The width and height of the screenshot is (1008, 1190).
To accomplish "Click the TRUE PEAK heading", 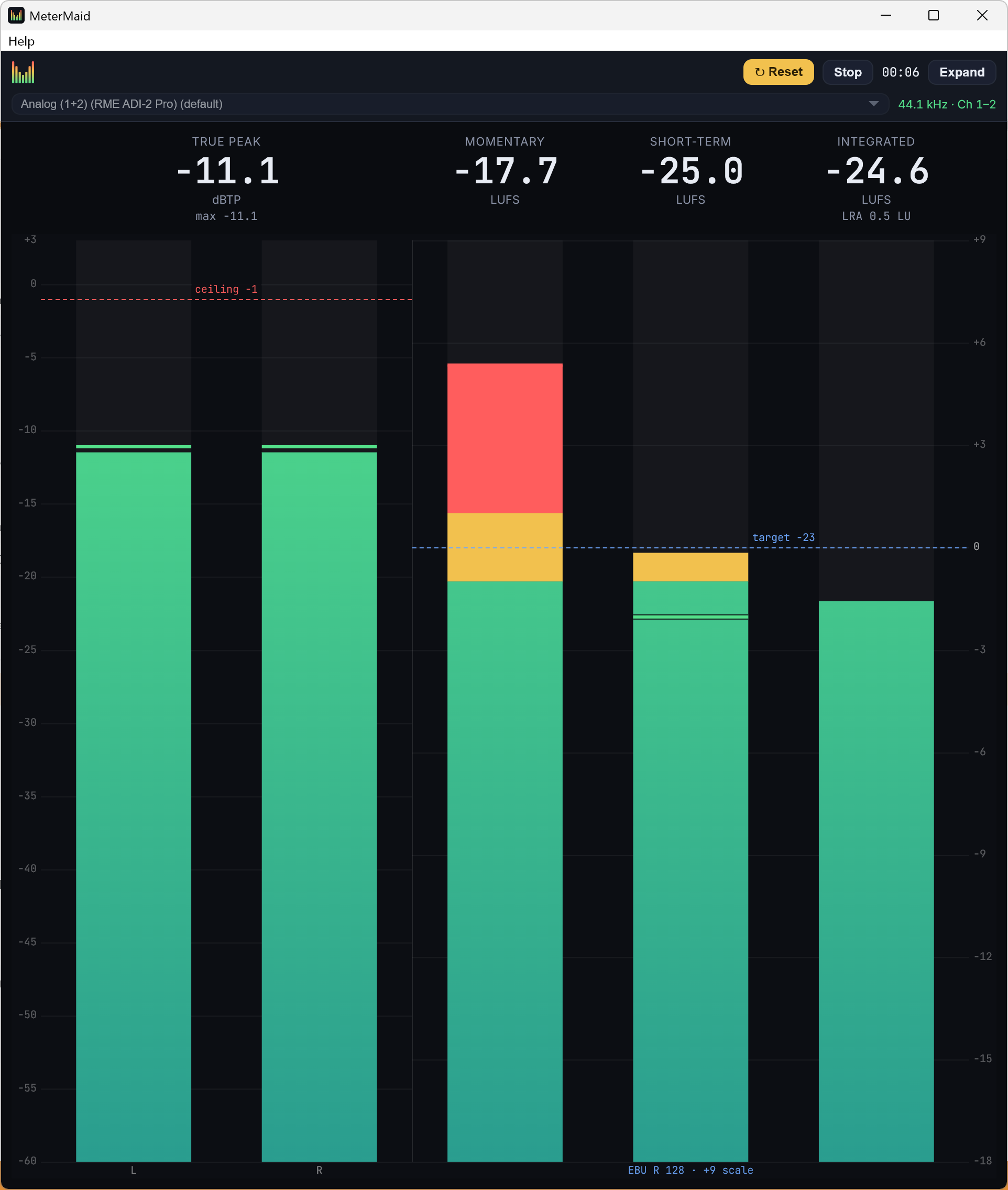I will [x=226, y=141].
